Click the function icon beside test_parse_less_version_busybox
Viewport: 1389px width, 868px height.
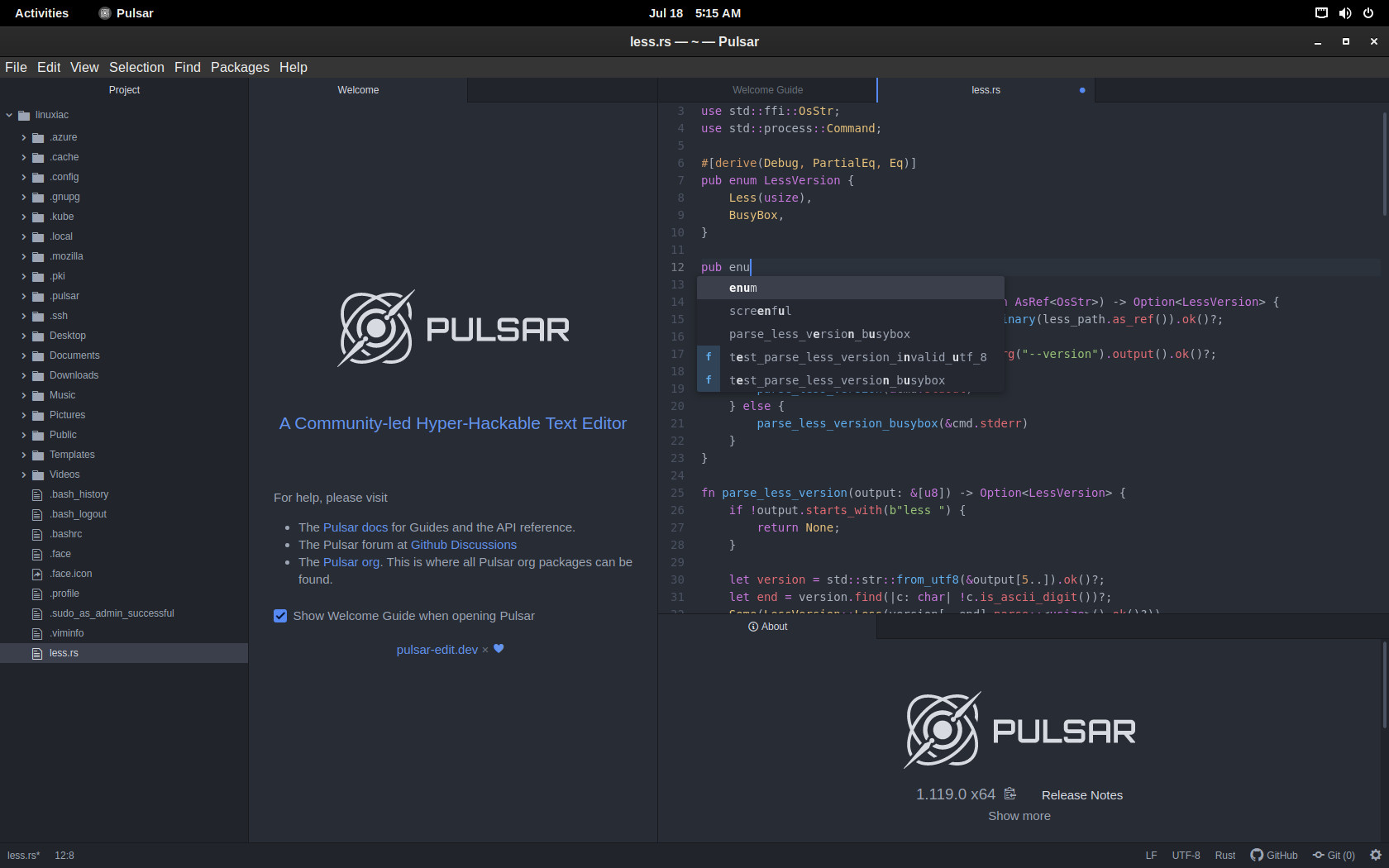709,380
